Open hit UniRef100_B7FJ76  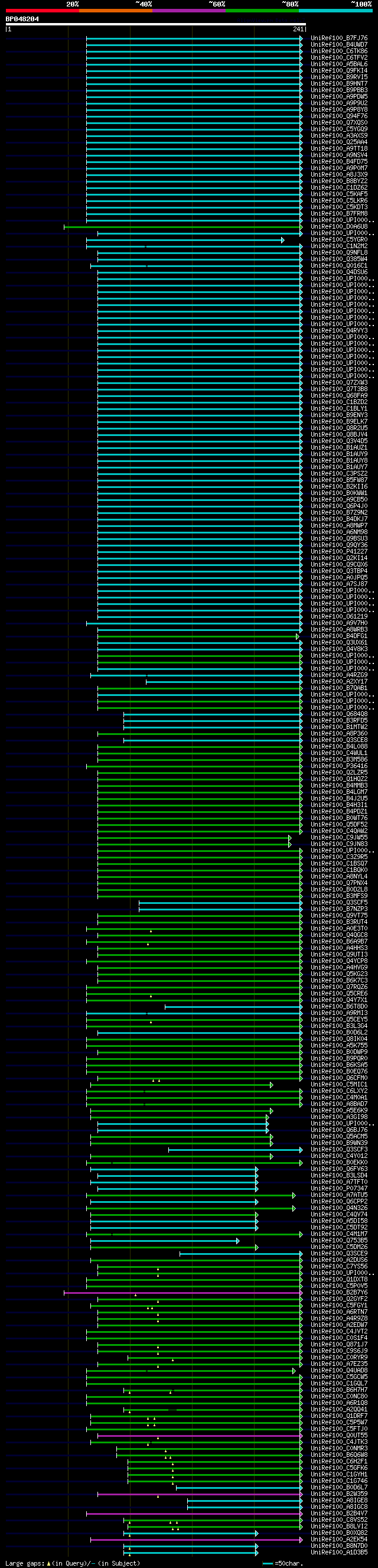[339, 38]
